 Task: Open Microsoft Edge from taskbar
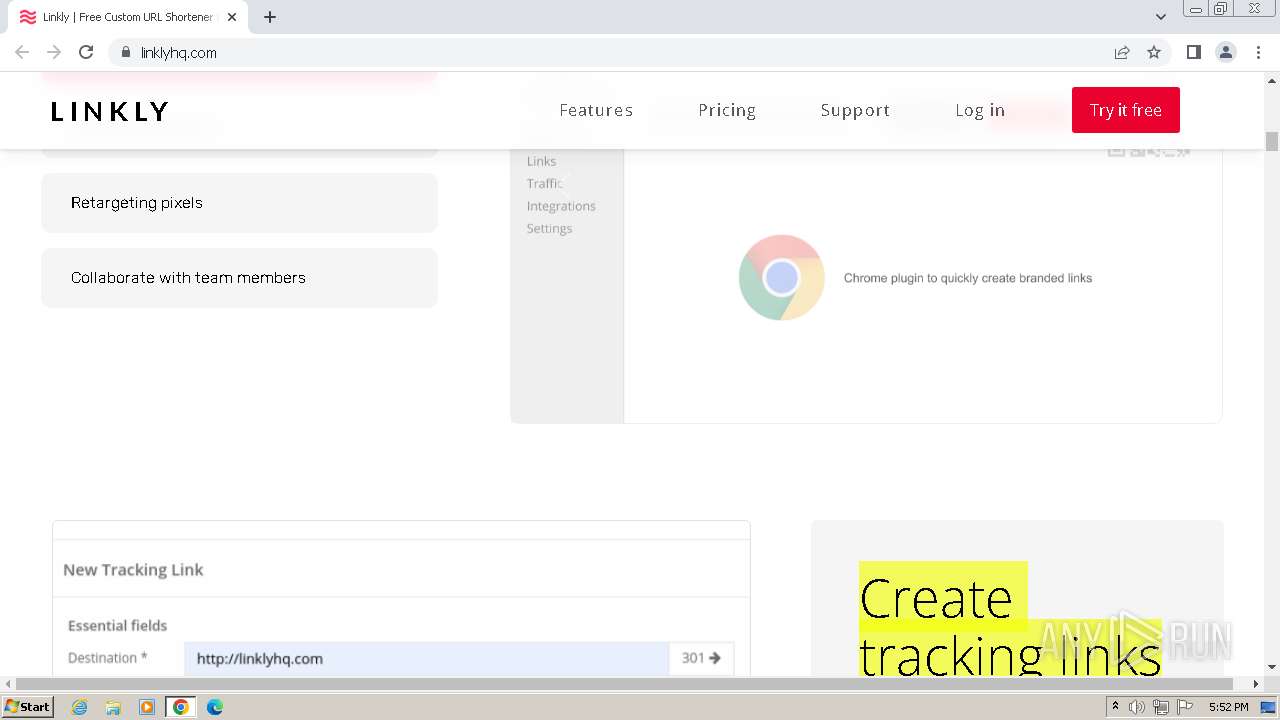215,707
